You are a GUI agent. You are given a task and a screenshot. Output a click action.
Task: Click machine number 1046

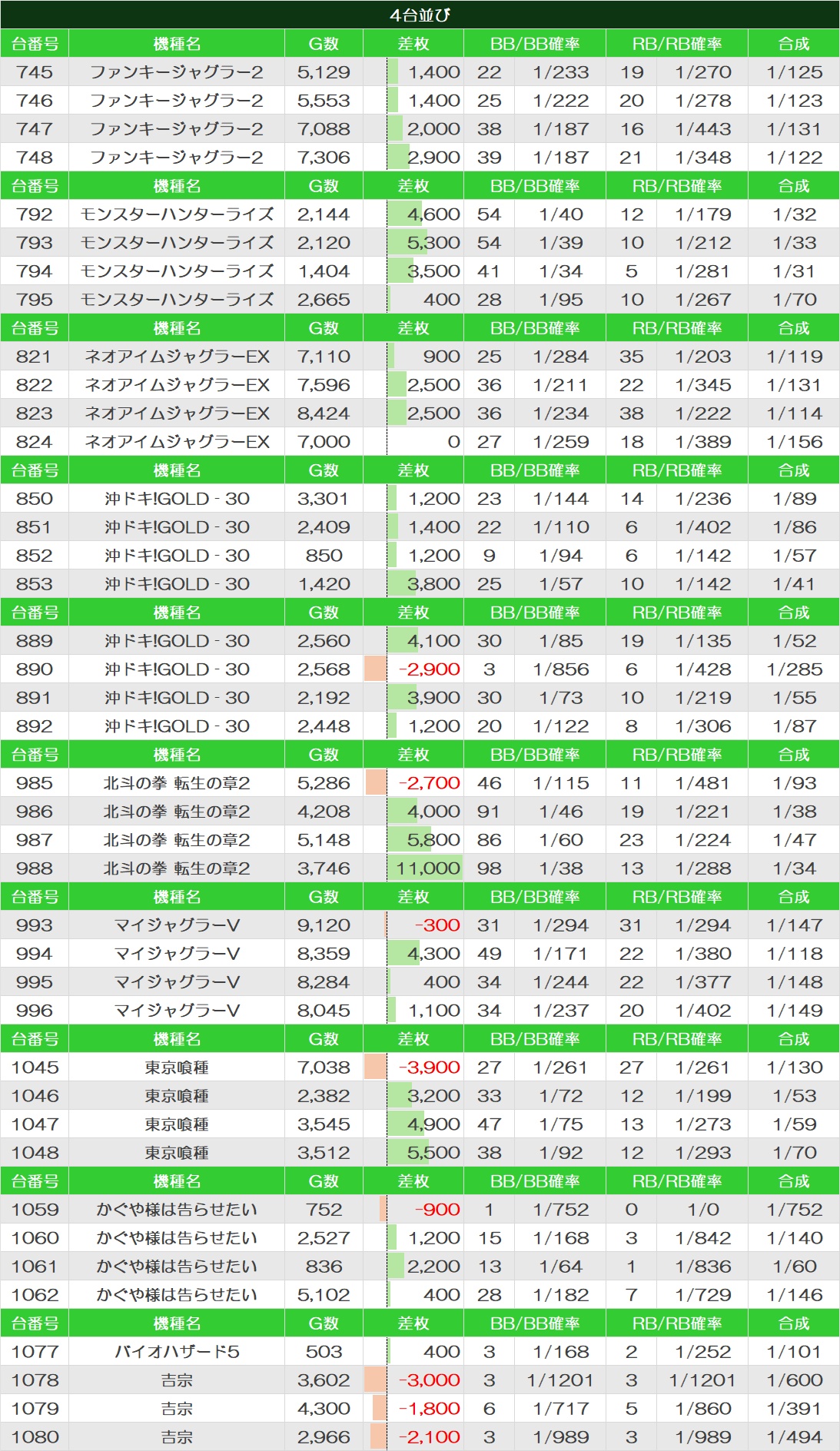tap(35, 1096)
